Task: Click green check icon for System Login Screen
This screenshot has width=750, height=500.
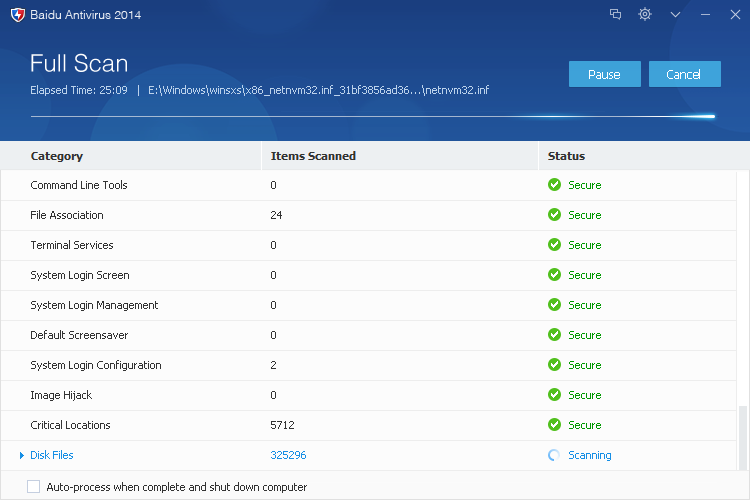Action: 554,275
